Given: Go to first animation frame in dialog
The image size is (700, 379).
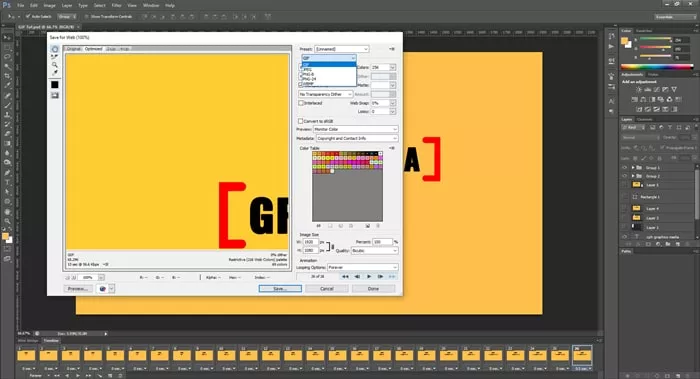Looking at the screenshot, I should tap(345, 277).
